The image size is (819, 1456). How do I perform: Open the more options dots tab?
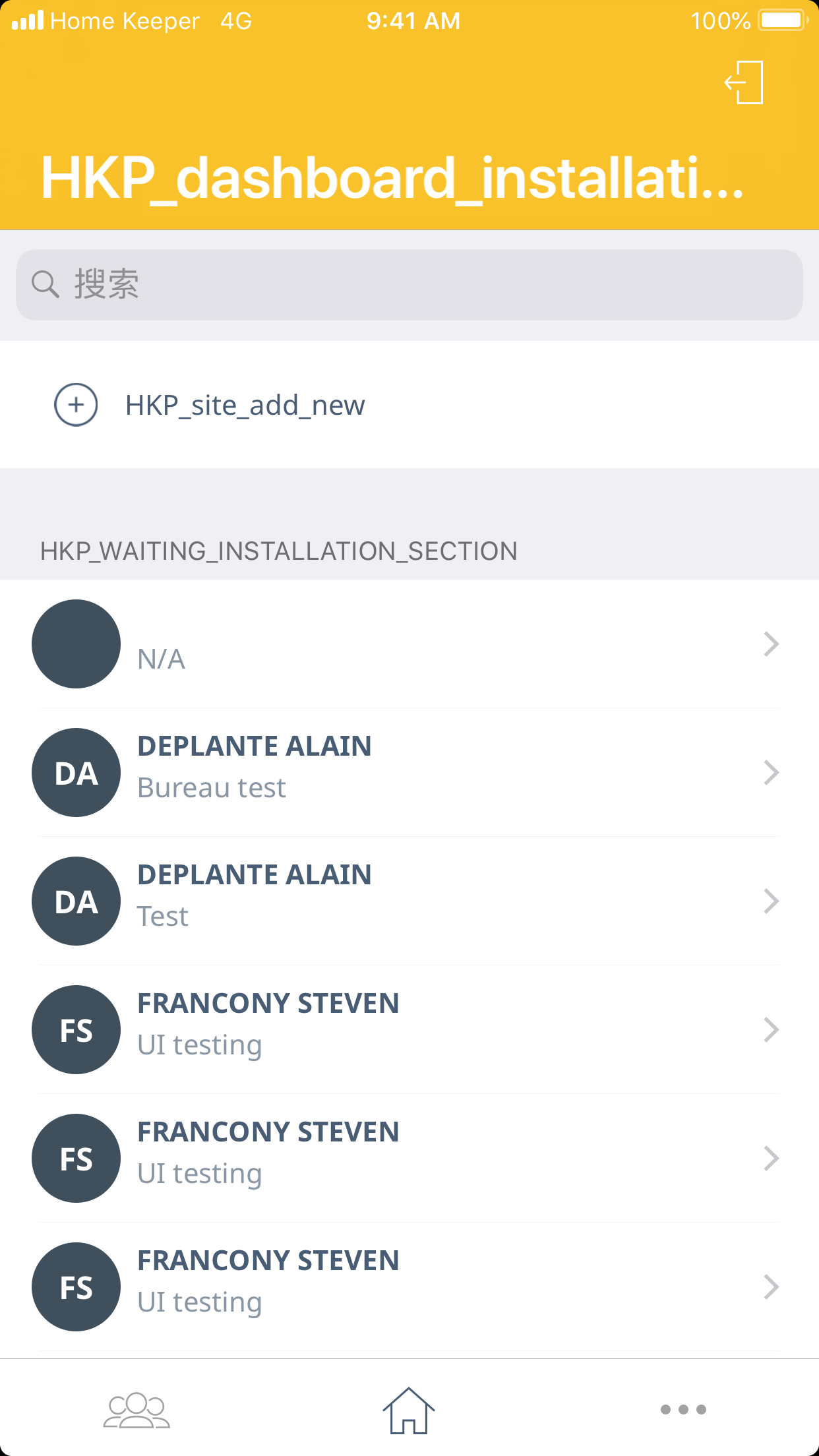tap(683, 1410)
